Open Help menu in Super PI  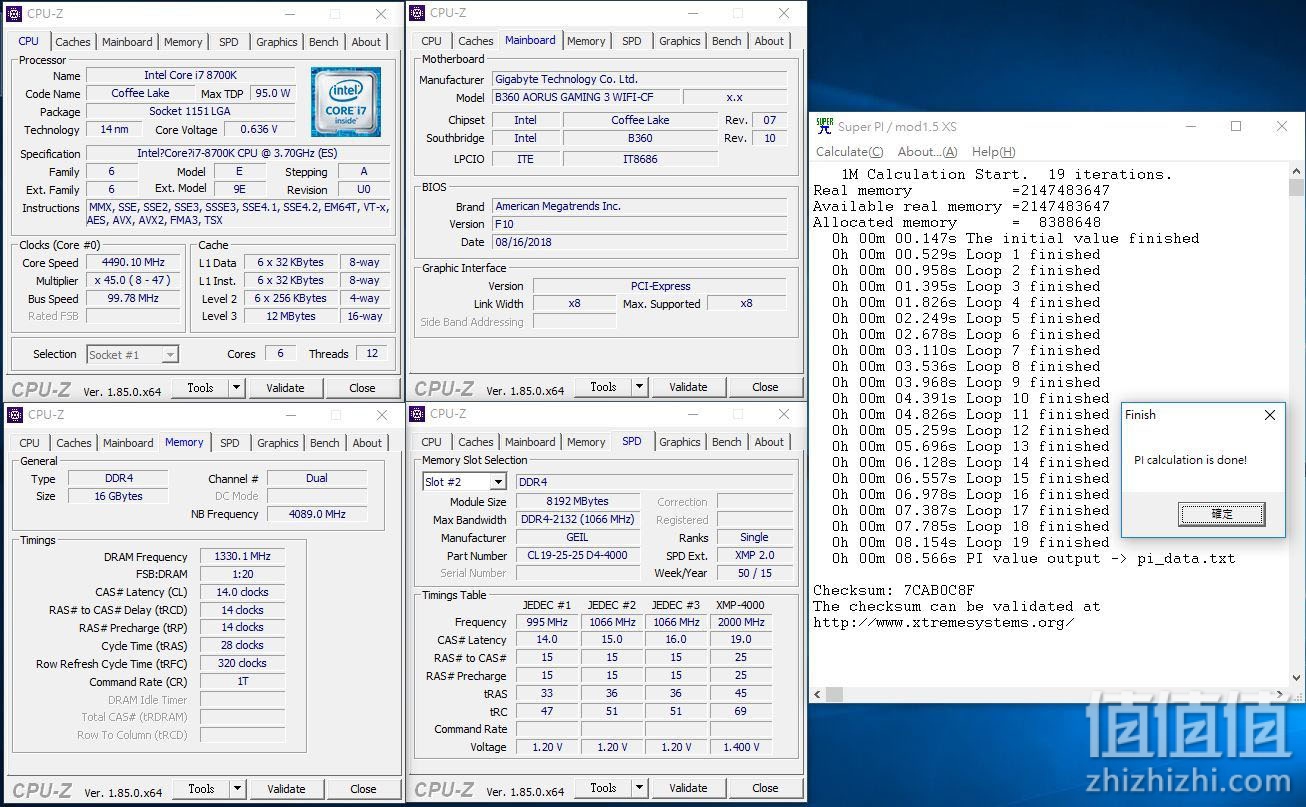[x=993, y=152]
